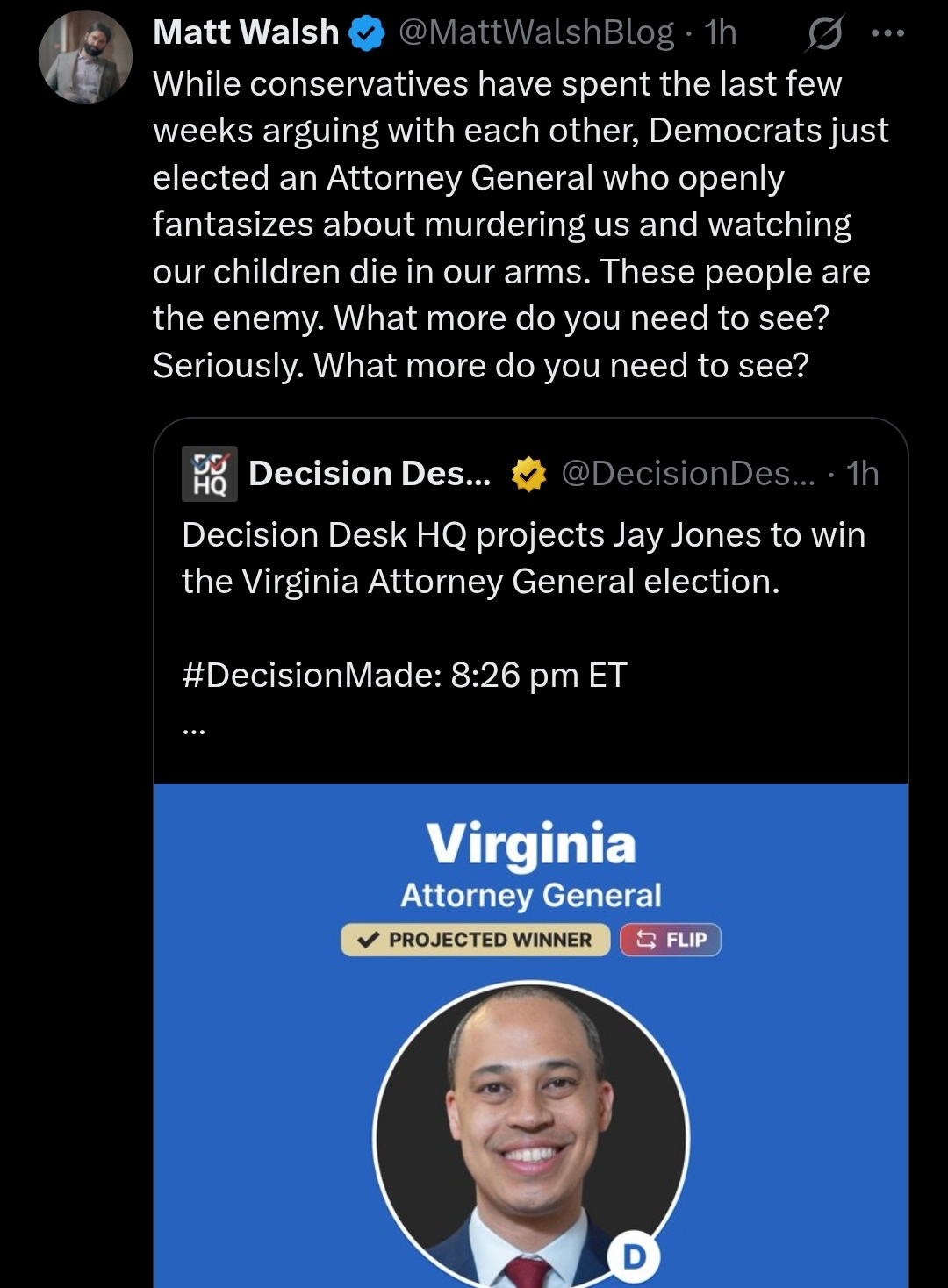Click the quoted post text about Jay Jones

pos(523,558)
